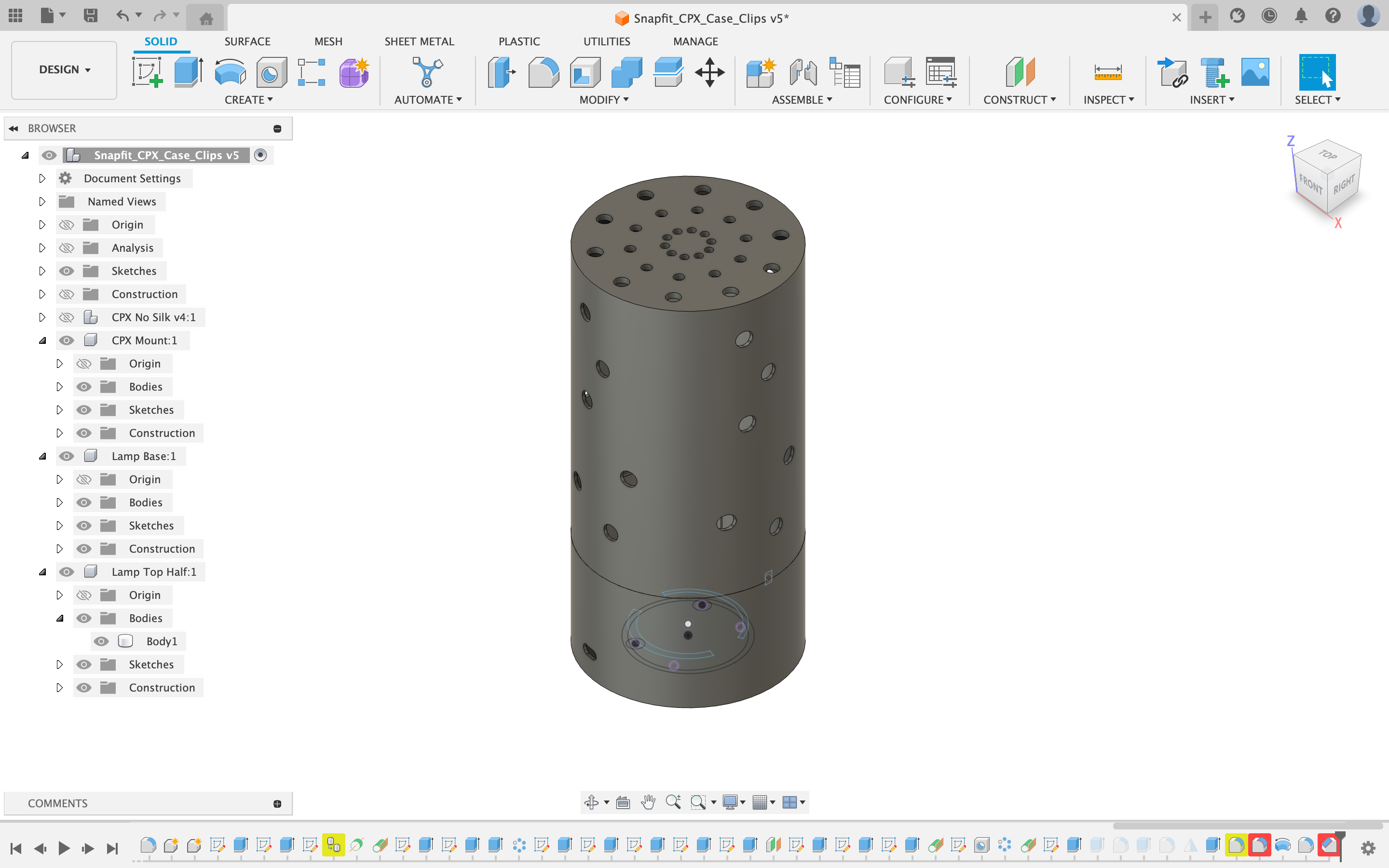
Task: Select the Create Sketch tool
Action: pyautogui.click(x=148, y=72)
